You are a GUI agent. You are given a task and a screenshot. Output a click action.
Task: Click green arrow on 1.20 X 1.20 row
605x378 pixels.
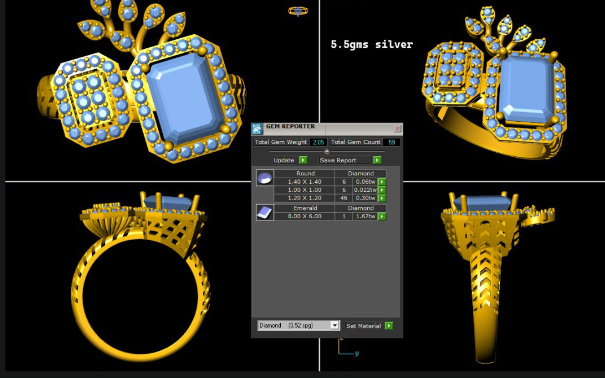pos(382,198)
